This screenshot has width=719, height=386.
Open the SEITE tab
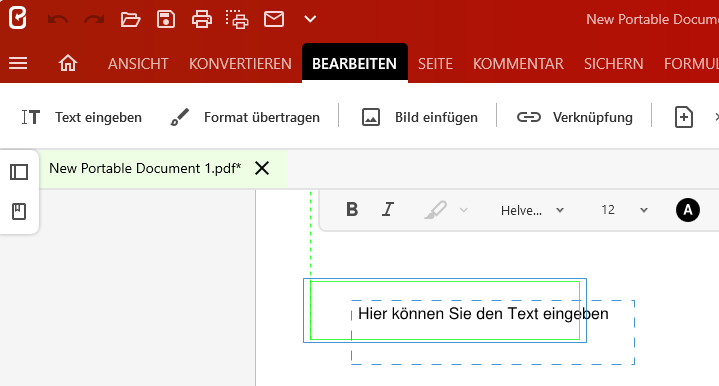point(435,64)
